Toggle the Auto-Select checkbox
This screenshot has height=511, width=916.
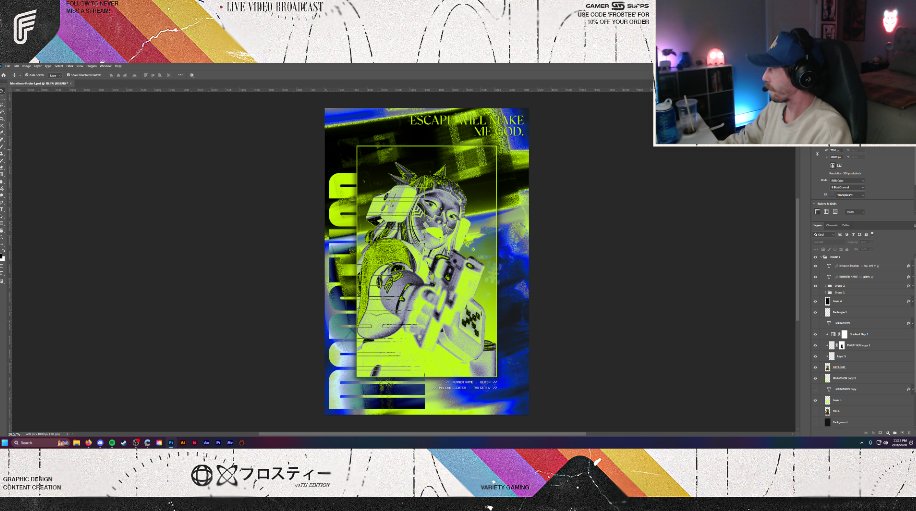pyautogui.click(x=26, y=75)
